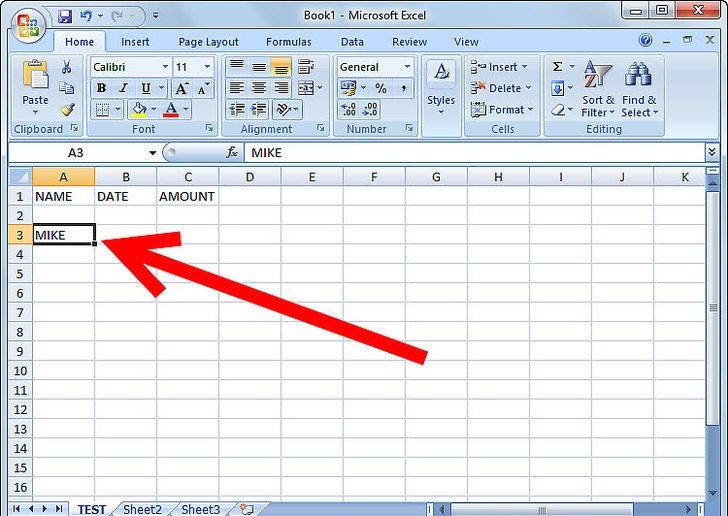Image resolution: width=728 pixels, height=516 pixels.
Task: Open General number format dropdown
Action: (407, 67)
